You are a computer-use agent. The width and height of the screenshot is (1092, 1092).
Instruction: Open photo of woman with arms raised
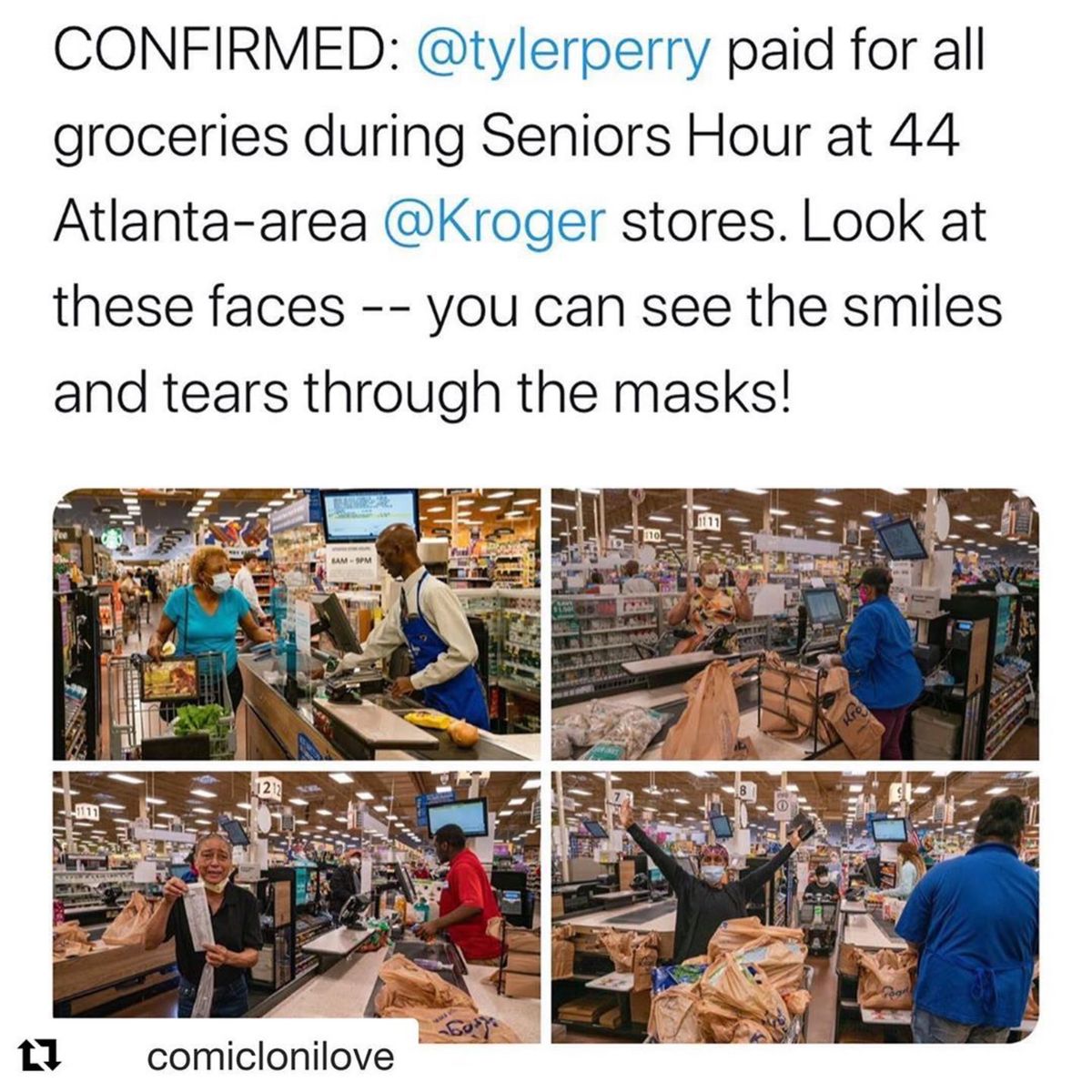tap(795, 906)
